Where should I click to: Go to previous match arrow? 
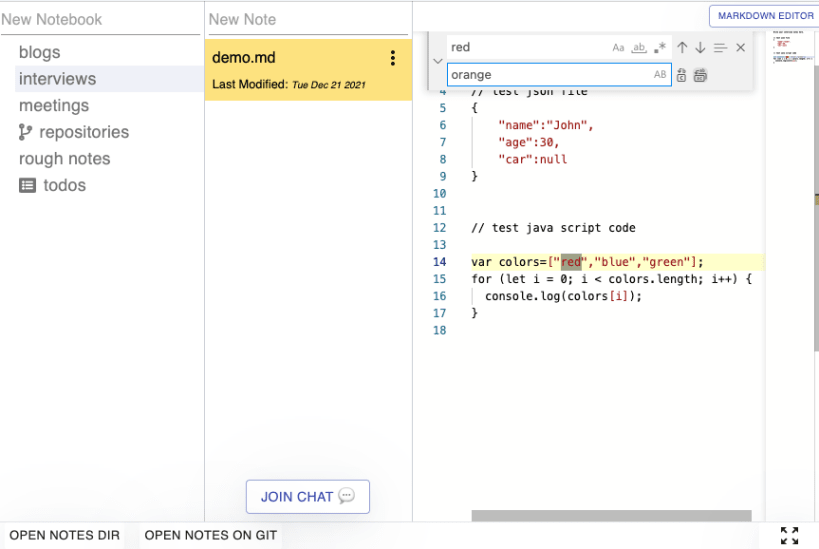tap(682, 48)
